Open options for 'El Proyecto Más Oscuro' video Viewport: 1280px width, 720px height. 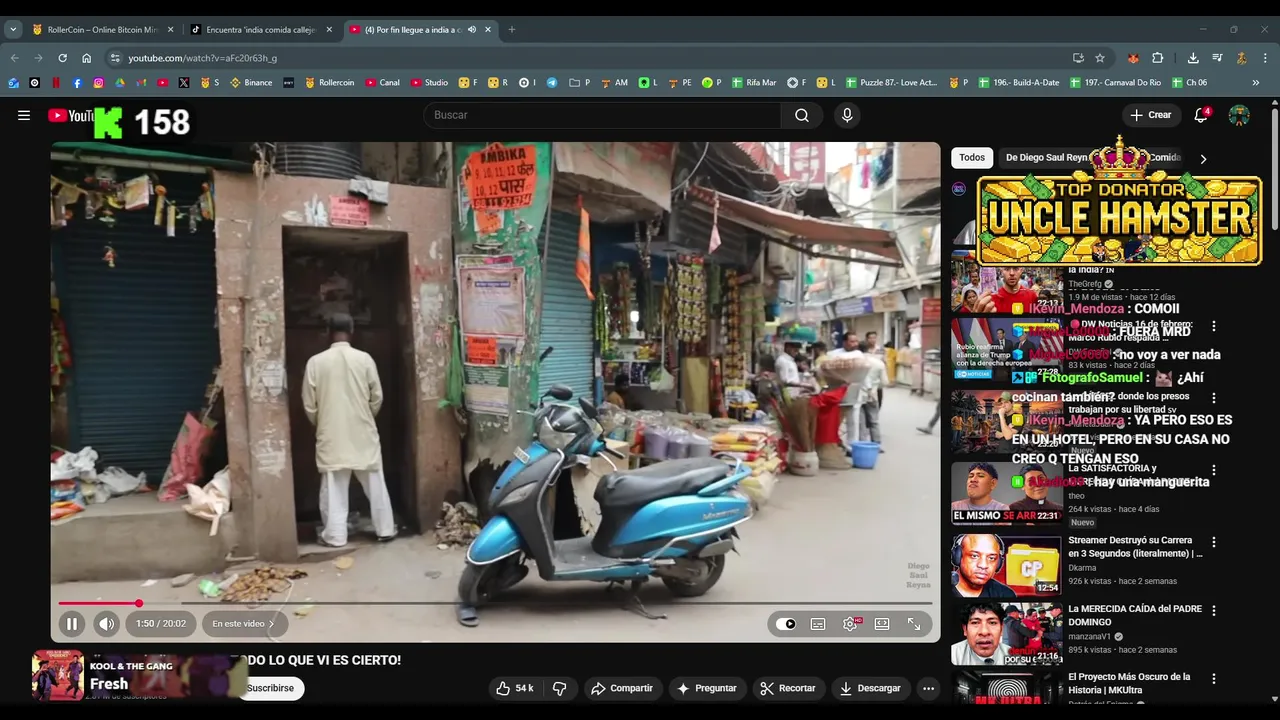(1214, 678)
